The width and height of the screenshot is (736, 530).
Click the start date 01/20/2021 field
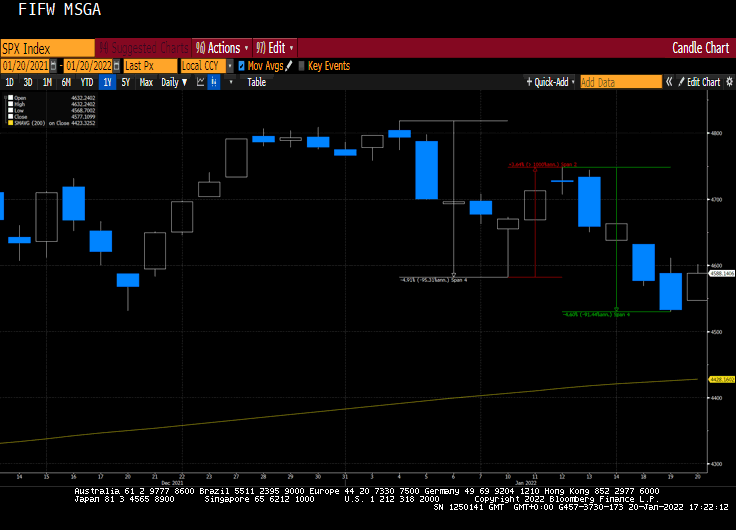25,66
